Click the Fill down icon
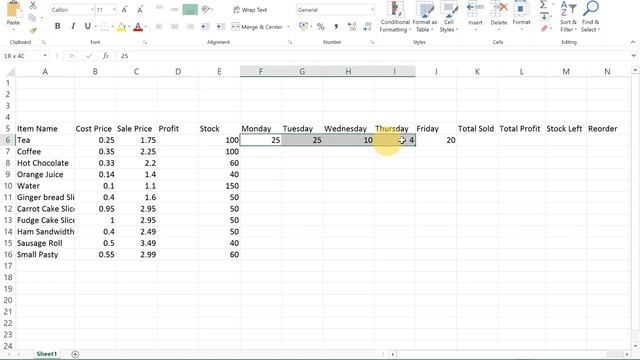This screenshot has height=360, width=640. [x=544, y=17]
